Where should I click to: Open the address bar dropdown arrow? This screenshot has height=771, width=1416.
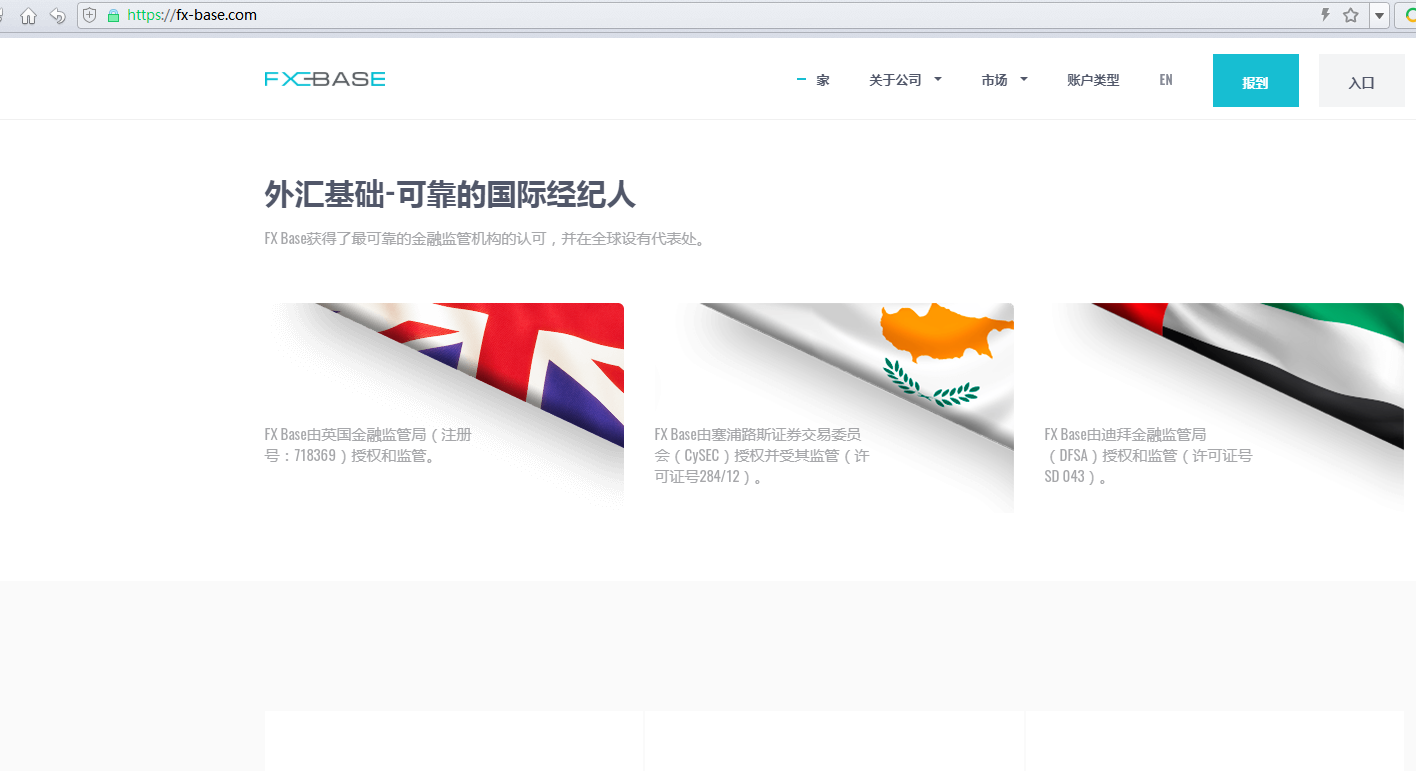coord(1379,15)
